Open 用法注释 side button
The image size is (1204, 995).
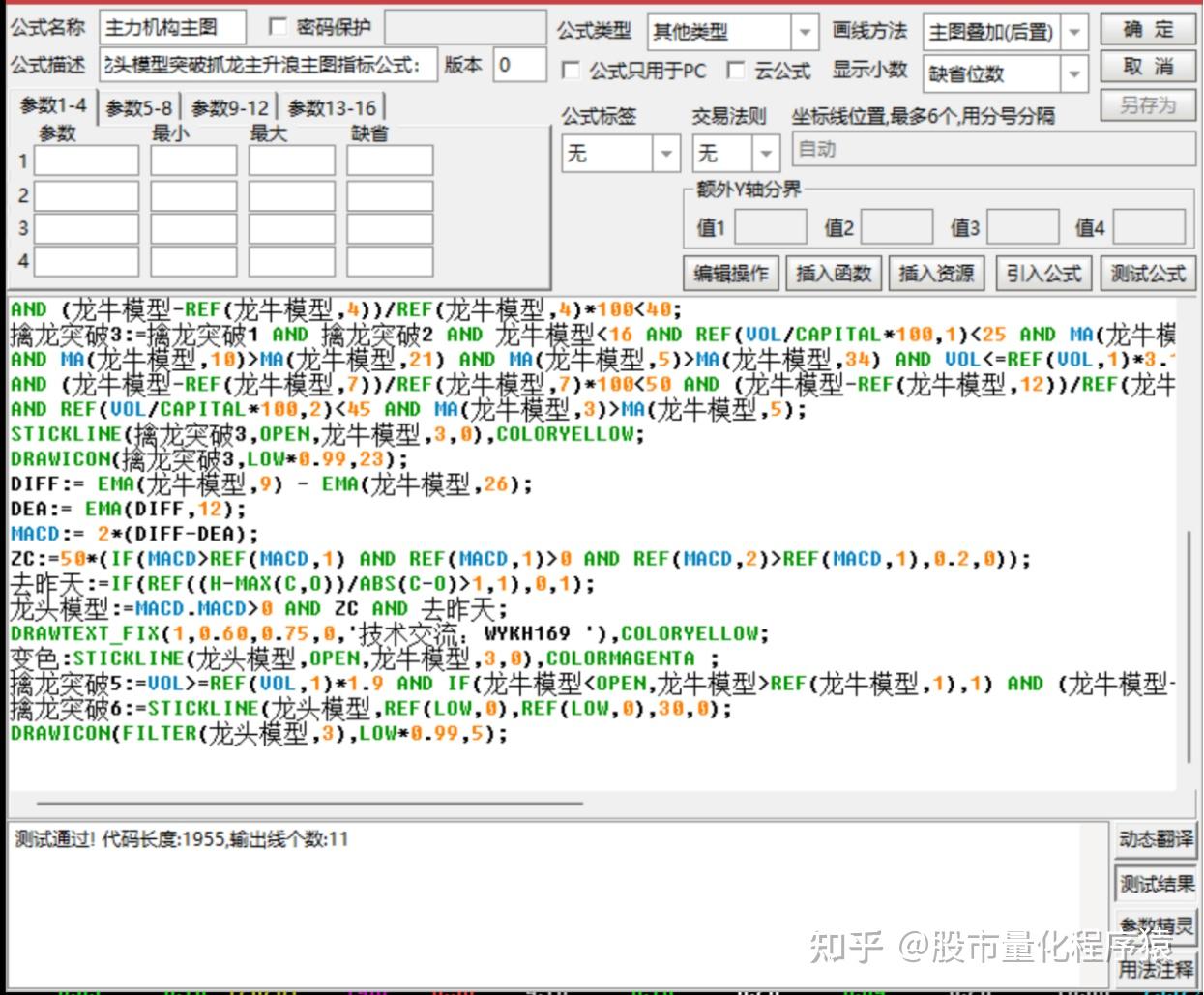[x=1156, y=968]
